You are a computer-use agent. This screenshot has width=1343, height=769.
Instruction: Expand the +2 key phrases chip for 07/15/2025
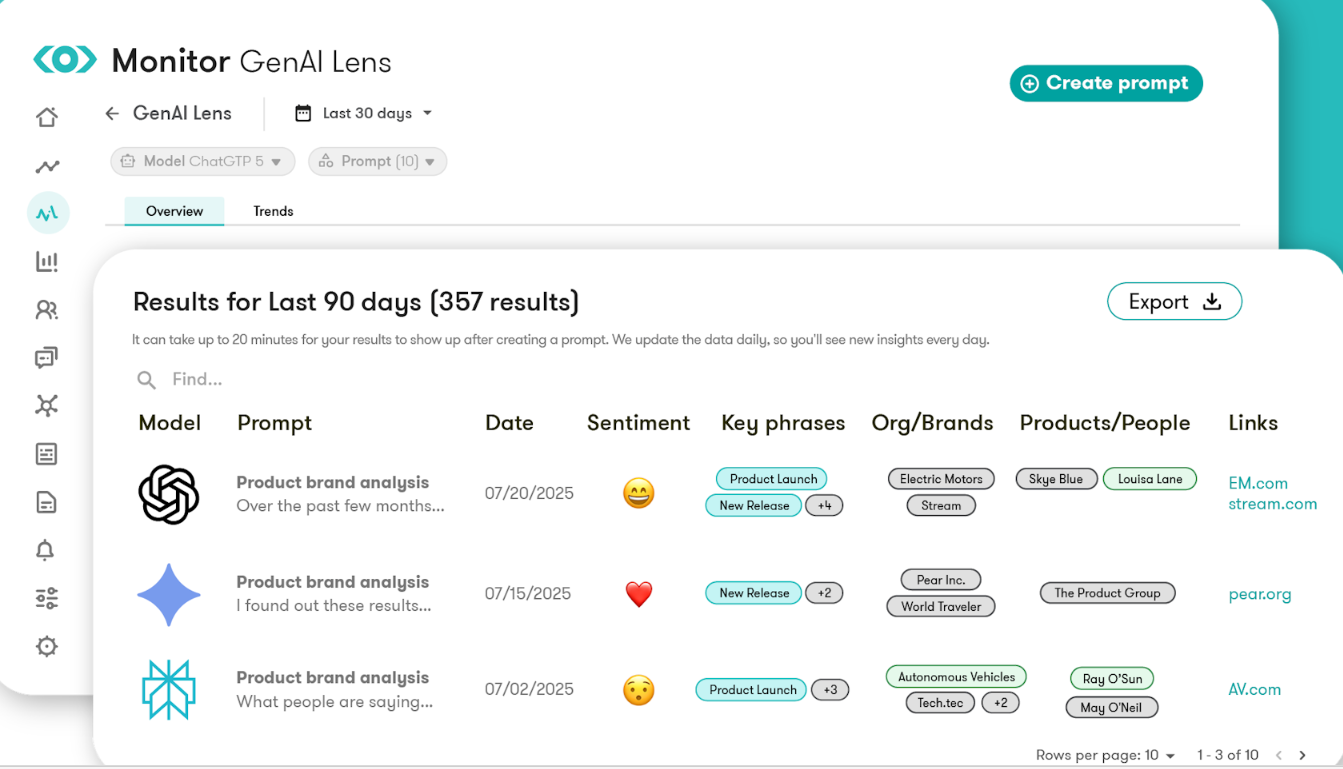(825, 593)
